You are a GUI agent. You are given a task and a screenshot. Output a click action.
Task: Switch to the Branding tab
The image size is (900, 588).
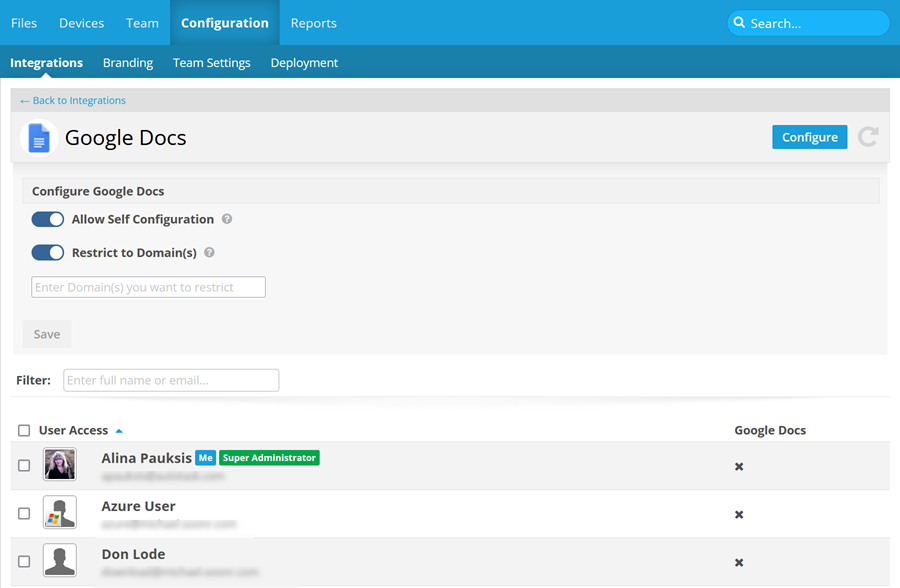pos(128,62)
